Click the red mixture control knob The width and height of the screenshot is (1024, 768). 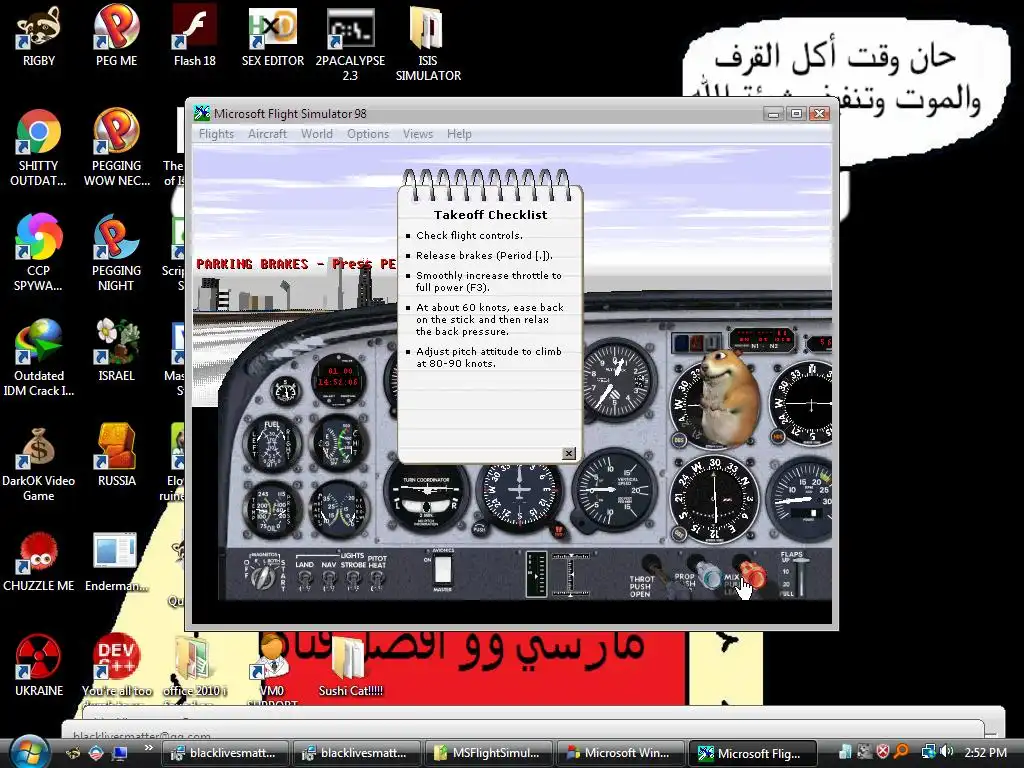tap(751, 572)
